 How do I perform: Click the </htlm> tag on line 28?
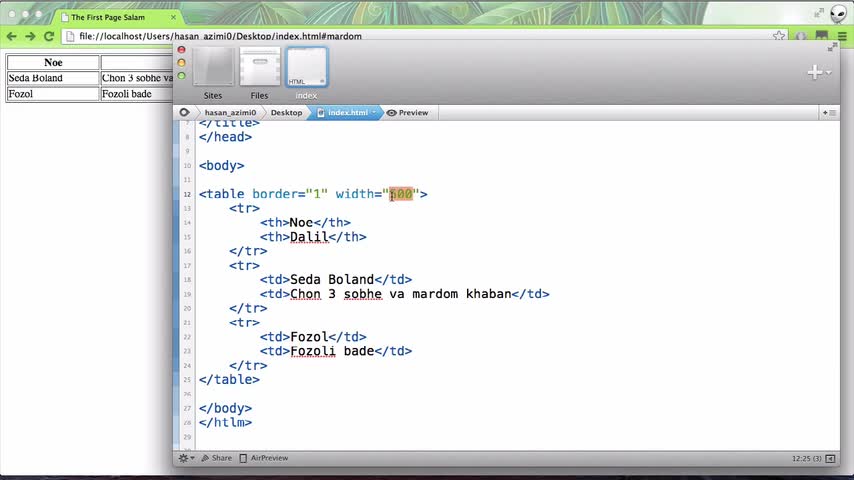225,422
